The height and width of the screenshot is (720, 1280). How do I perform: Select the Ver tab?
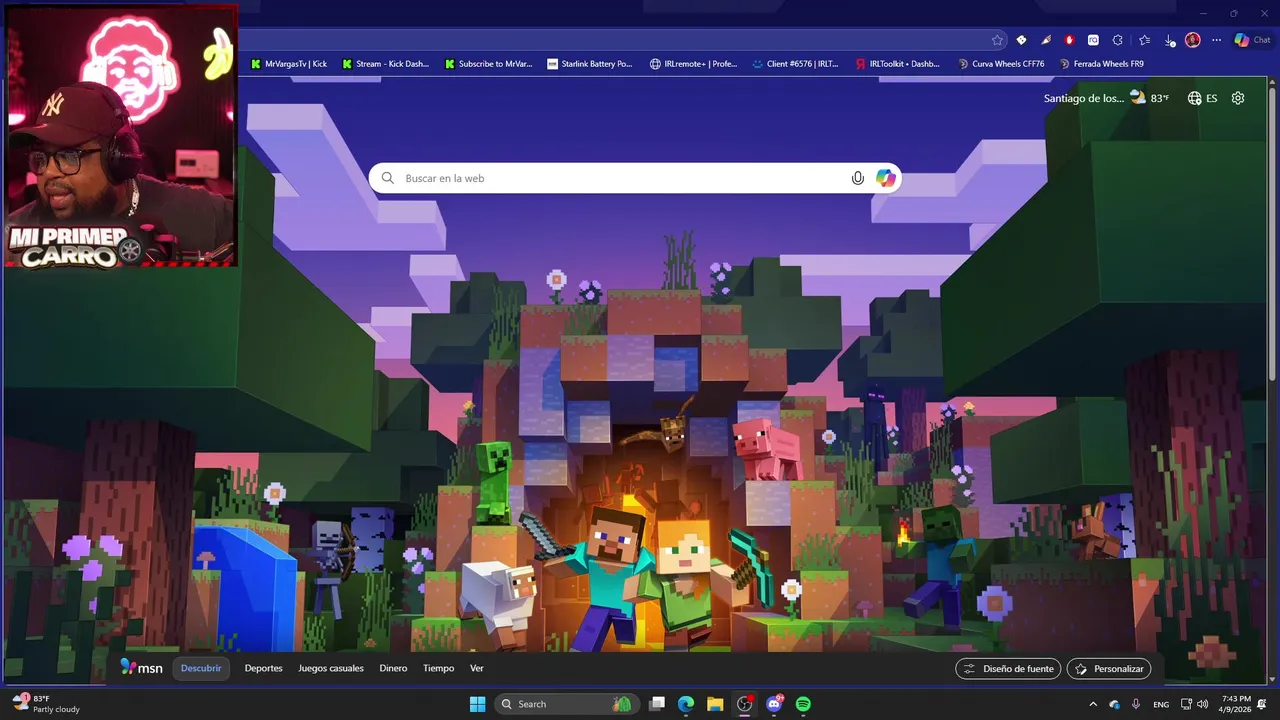tap(477, 668)
